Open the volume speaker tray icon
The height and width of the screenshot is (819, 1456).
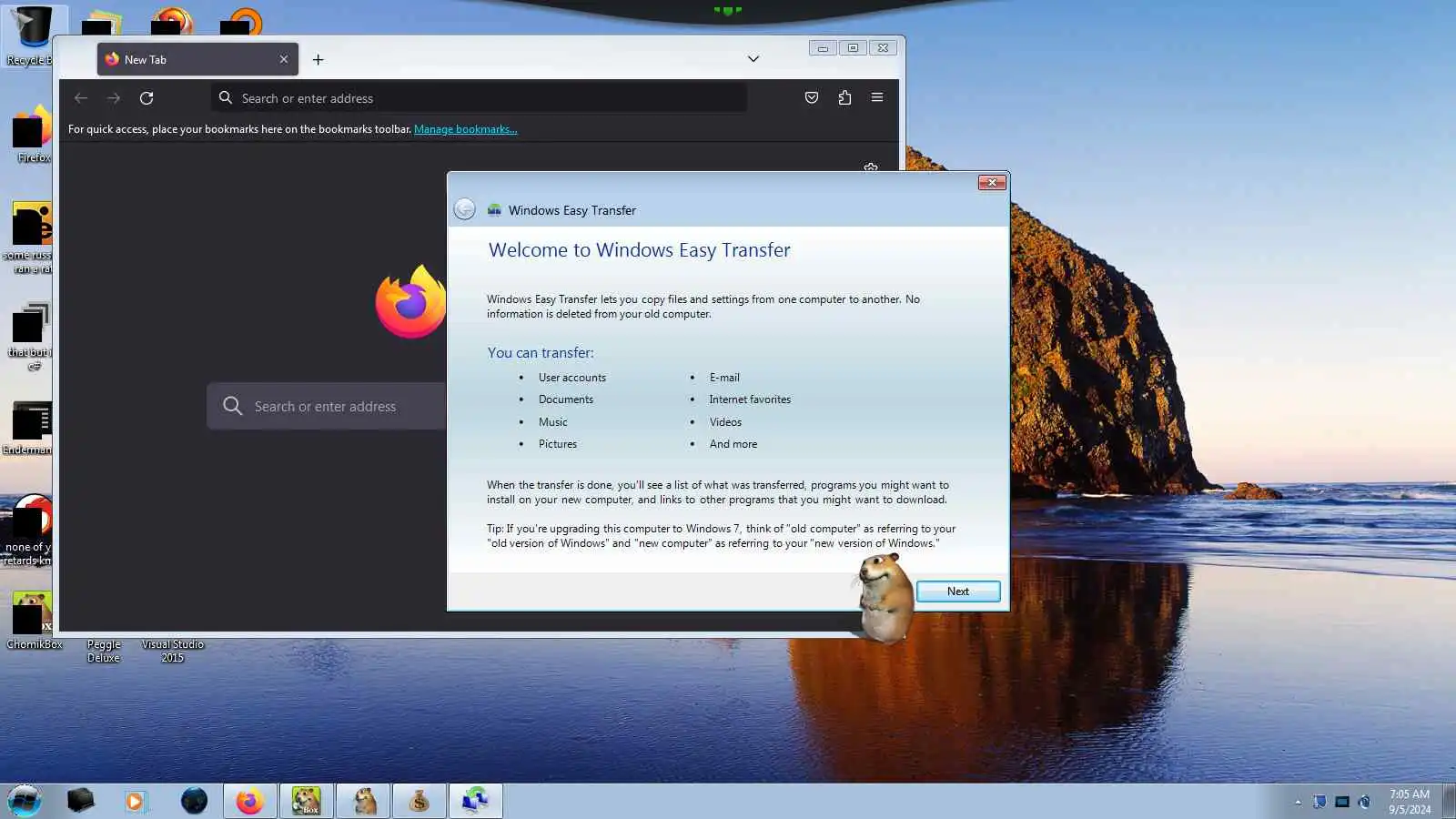pos(1364,802)
